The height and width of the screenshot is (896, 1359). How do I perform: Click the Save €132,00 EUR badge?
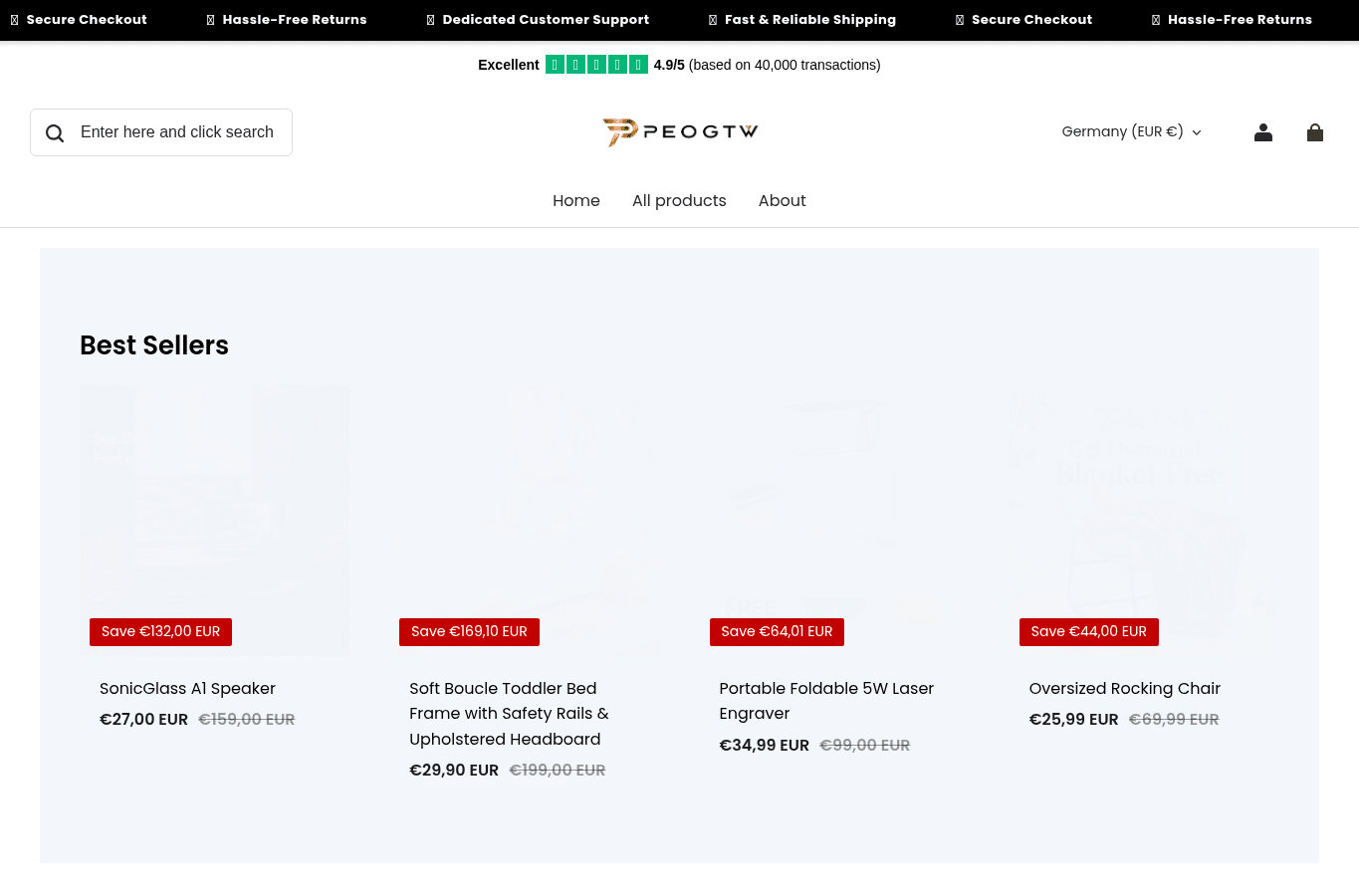(x=160, y=632)
